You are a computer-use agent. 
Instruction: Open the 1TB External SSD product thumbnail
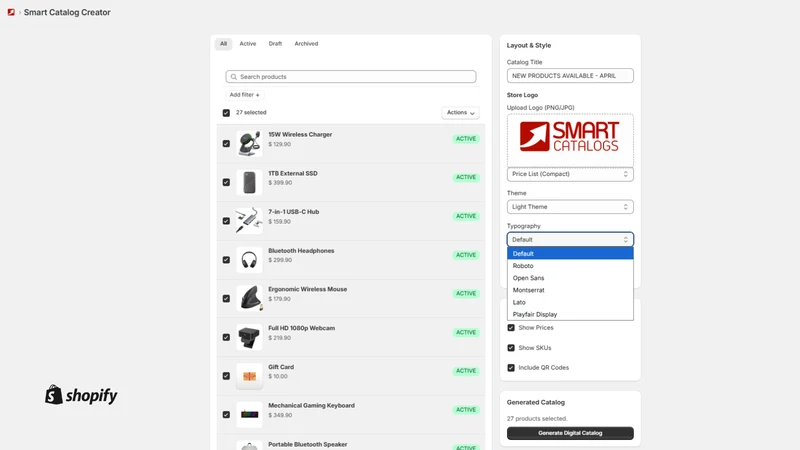[x=249, y=182]
